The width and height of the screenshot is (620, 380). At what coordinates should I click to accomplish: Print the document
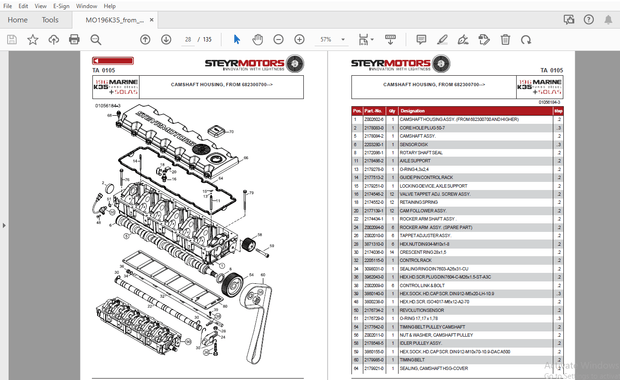[x=74, y=40]
